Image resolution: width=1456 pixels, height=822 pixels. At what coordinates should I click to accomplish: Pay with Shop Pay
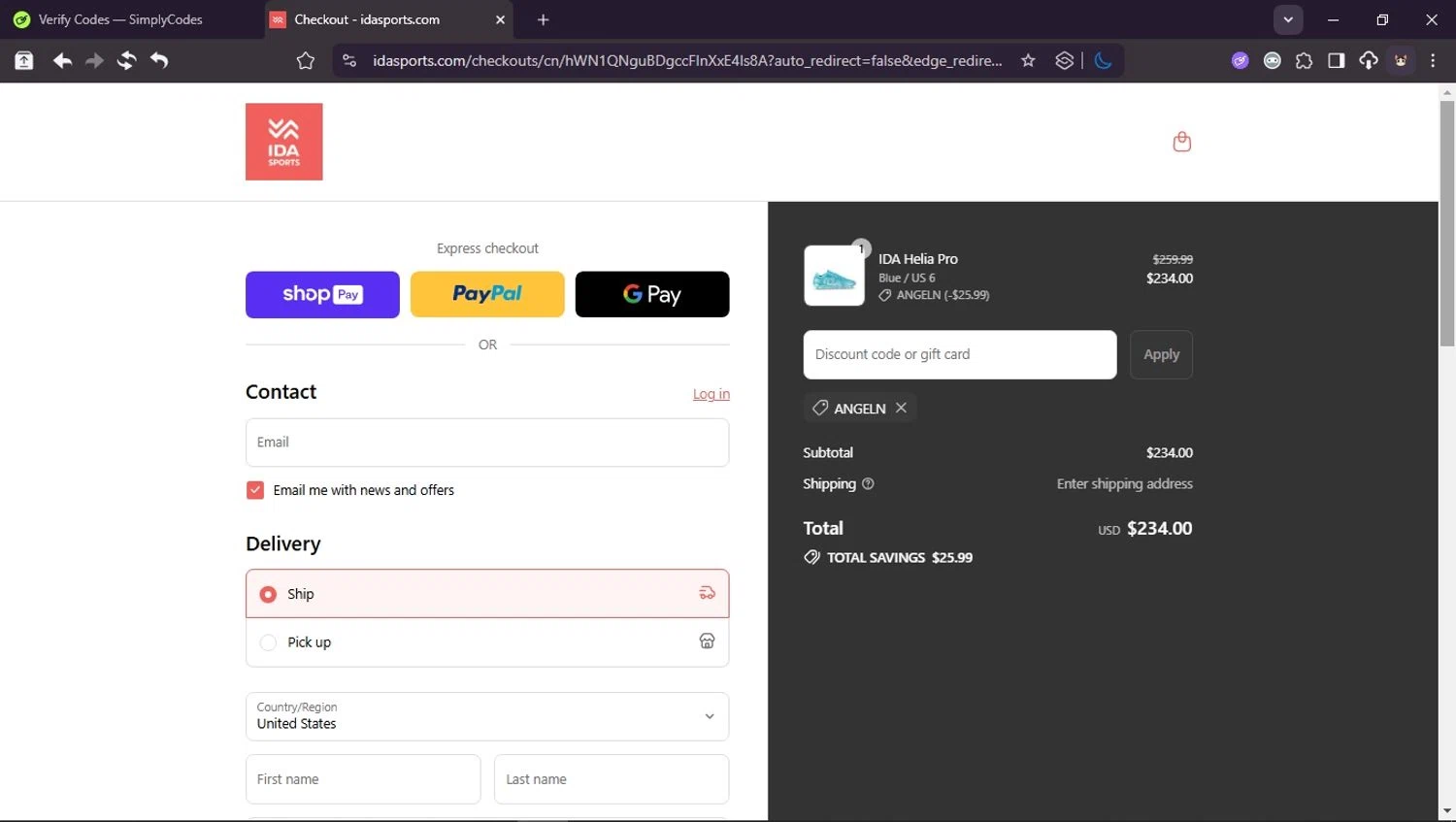(x=322, y=294)
